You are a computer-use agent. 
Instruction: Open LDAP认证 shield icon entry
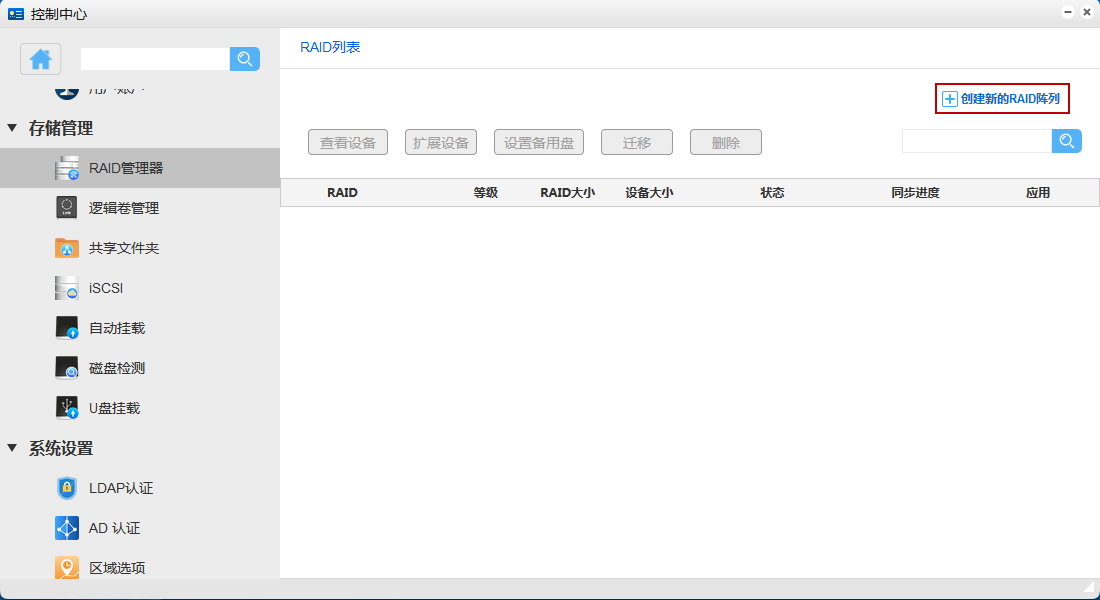pyautogui.click(x=67, y=488)
